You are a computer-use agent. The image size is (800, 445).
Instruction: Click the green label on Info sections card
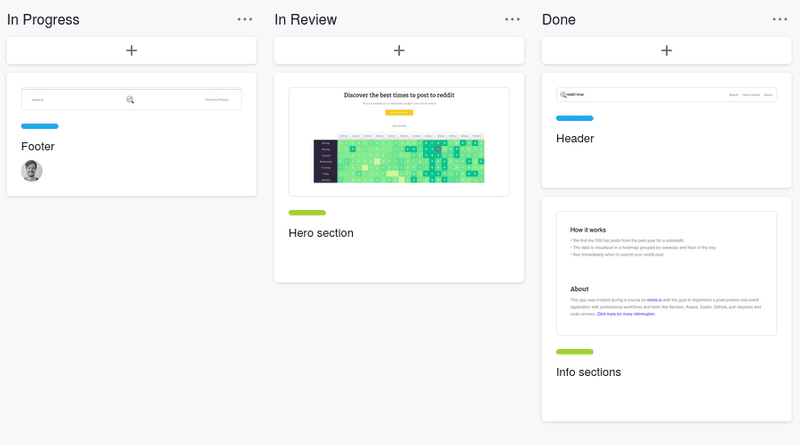[x=574, y=351]
